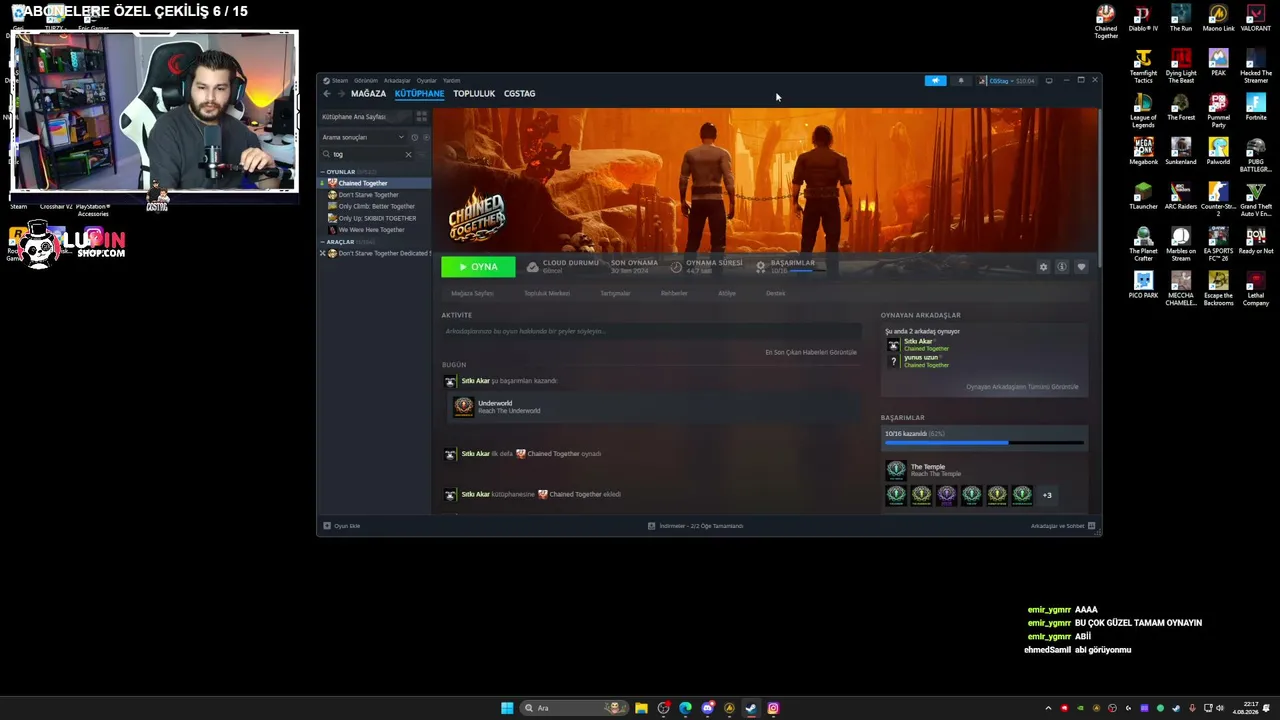Open the Arkadaşlar menu
This screenshot has width=1280, height=720.
coord(397,81)
